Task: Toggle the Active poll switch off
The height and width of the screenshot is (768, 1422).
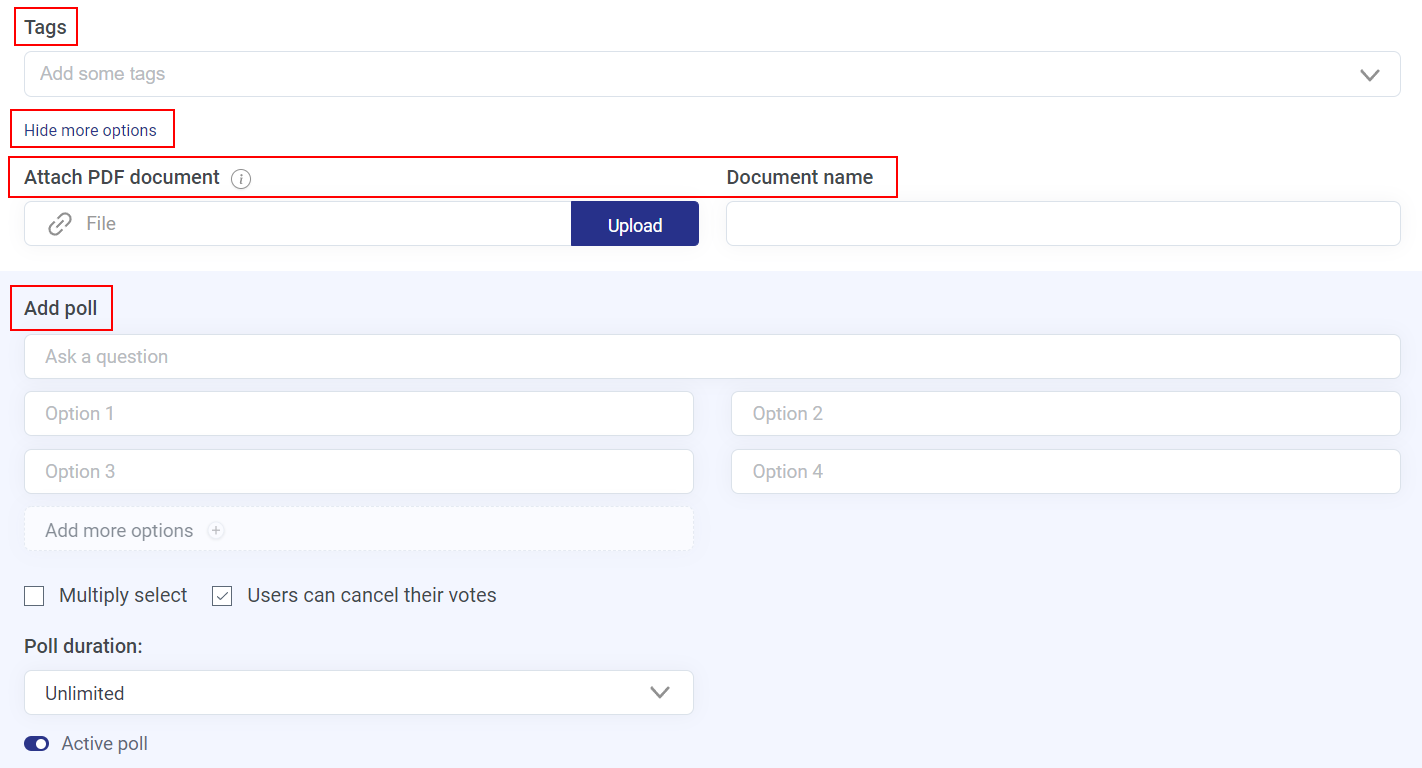Action: tap(37, 744)
